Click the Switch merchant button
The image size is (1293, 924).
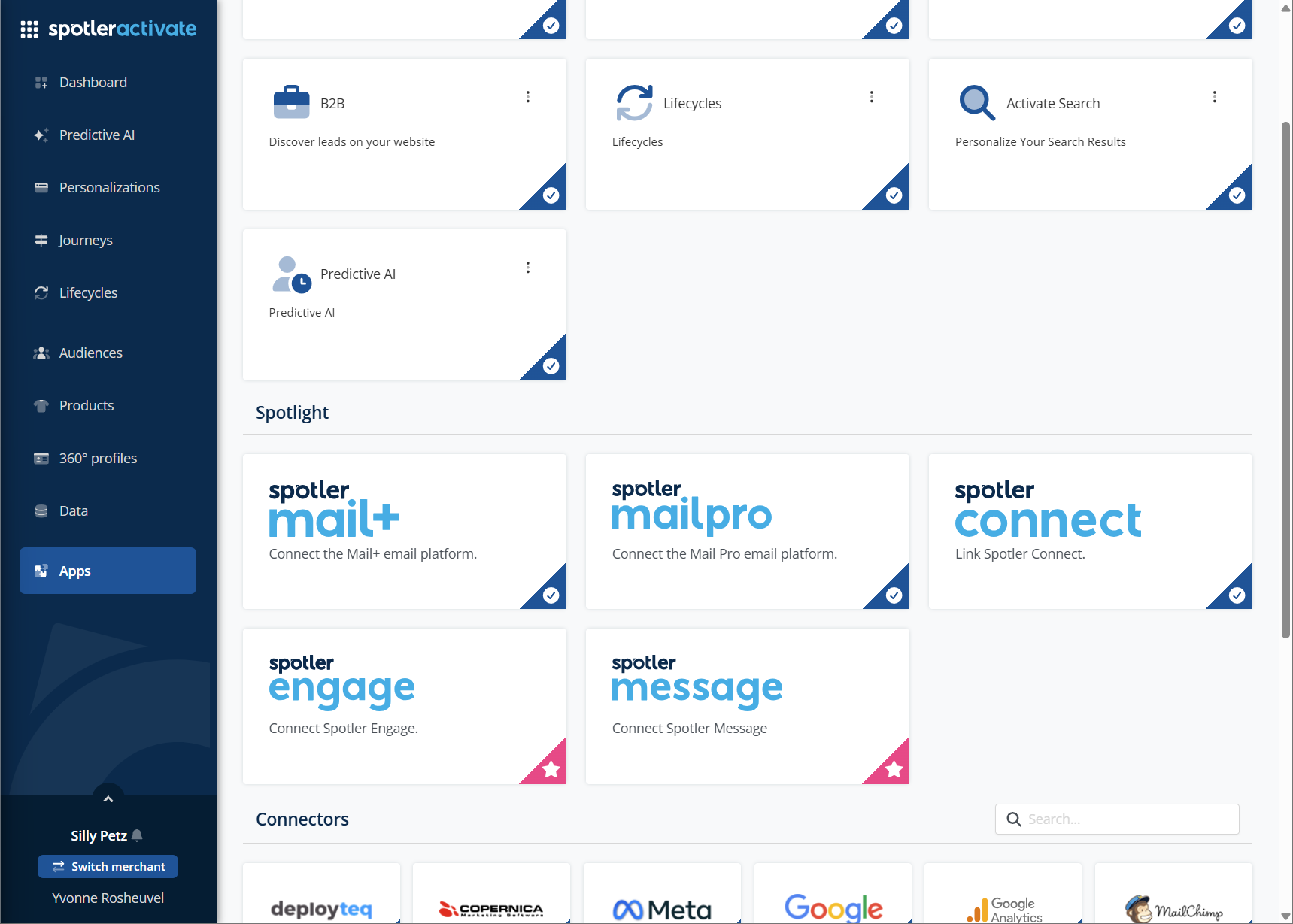(108, 866)
